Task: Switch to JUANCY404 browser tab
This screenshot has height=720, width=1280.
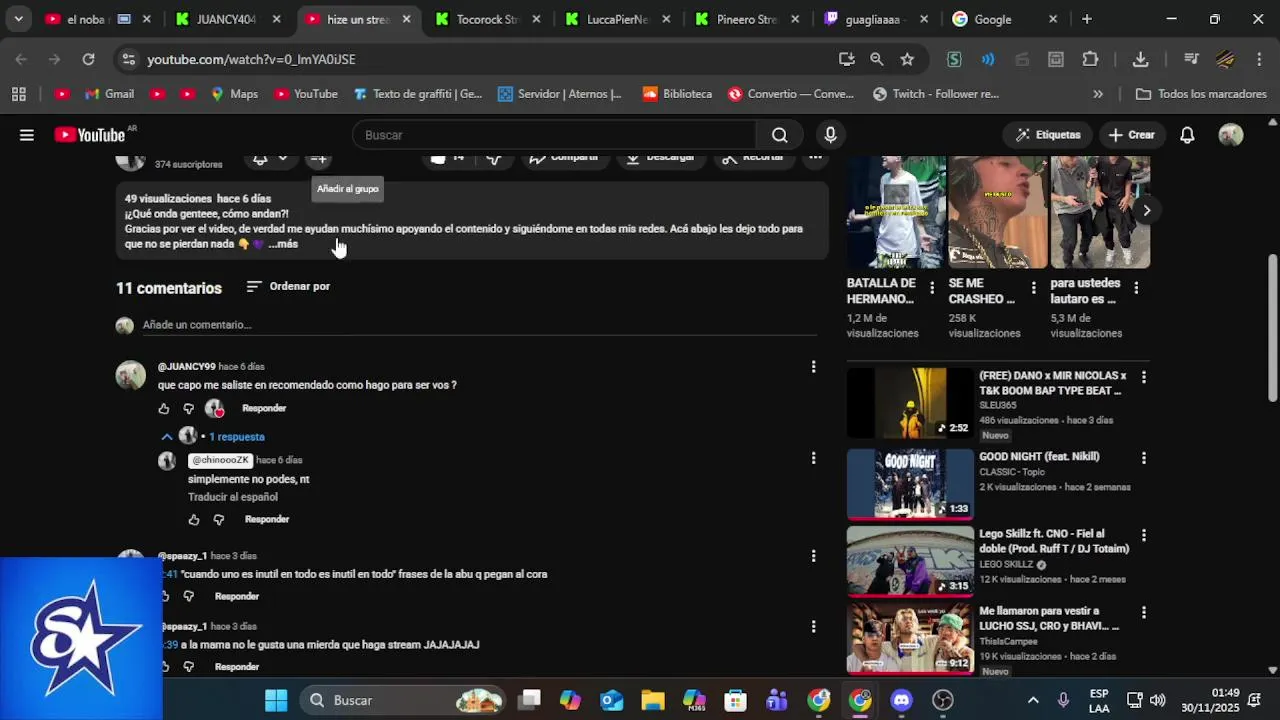Action: 227,19
